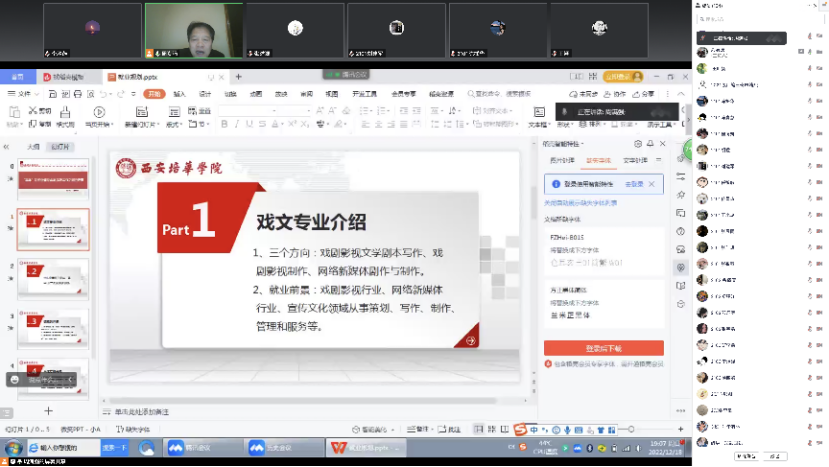Click the format painter icon
This screenshot has width=829, height=467.
point(65,113)
